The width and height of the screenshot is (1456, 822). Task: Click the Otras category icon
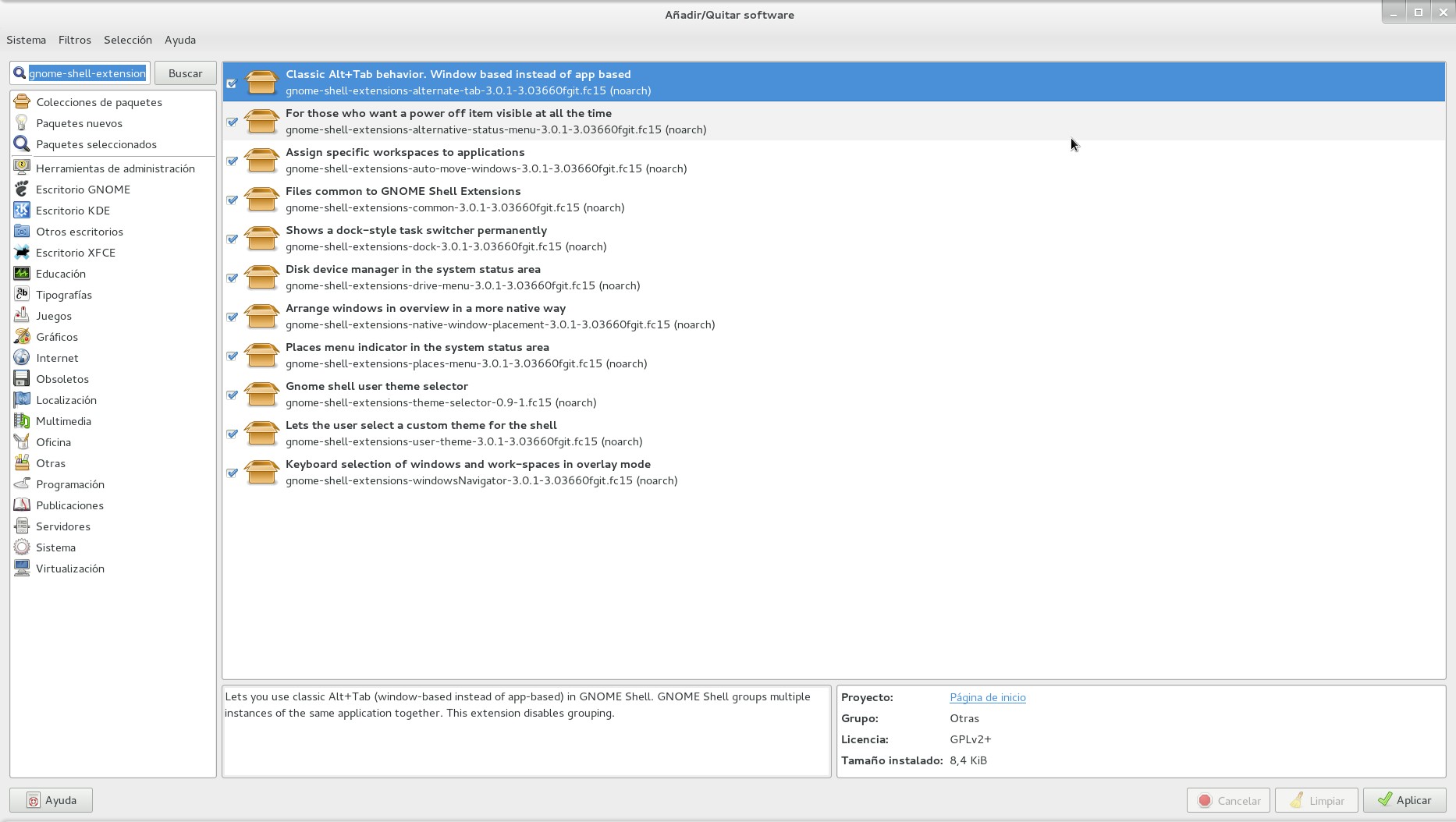(x=22, y=463)
